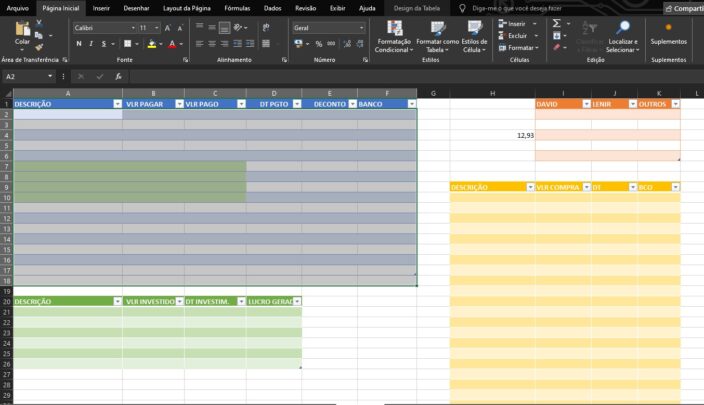Open Localizar e Selecionar tool
The height and width of the screenshot is (405, 704).
click(622, 38)
